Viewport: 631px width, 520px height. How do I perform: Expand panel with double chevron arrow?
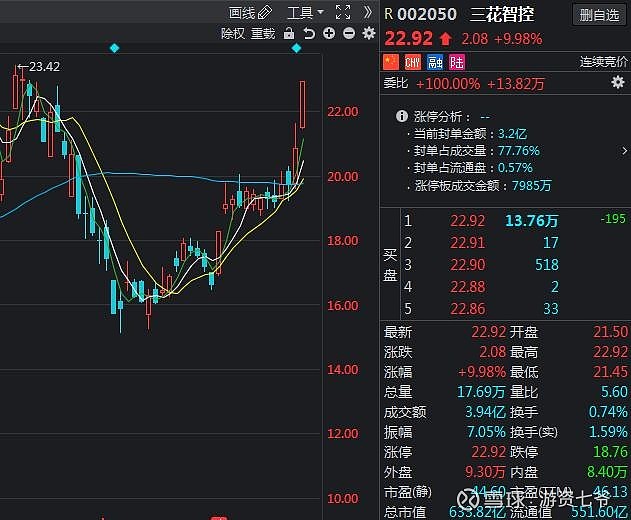(367, 12)
